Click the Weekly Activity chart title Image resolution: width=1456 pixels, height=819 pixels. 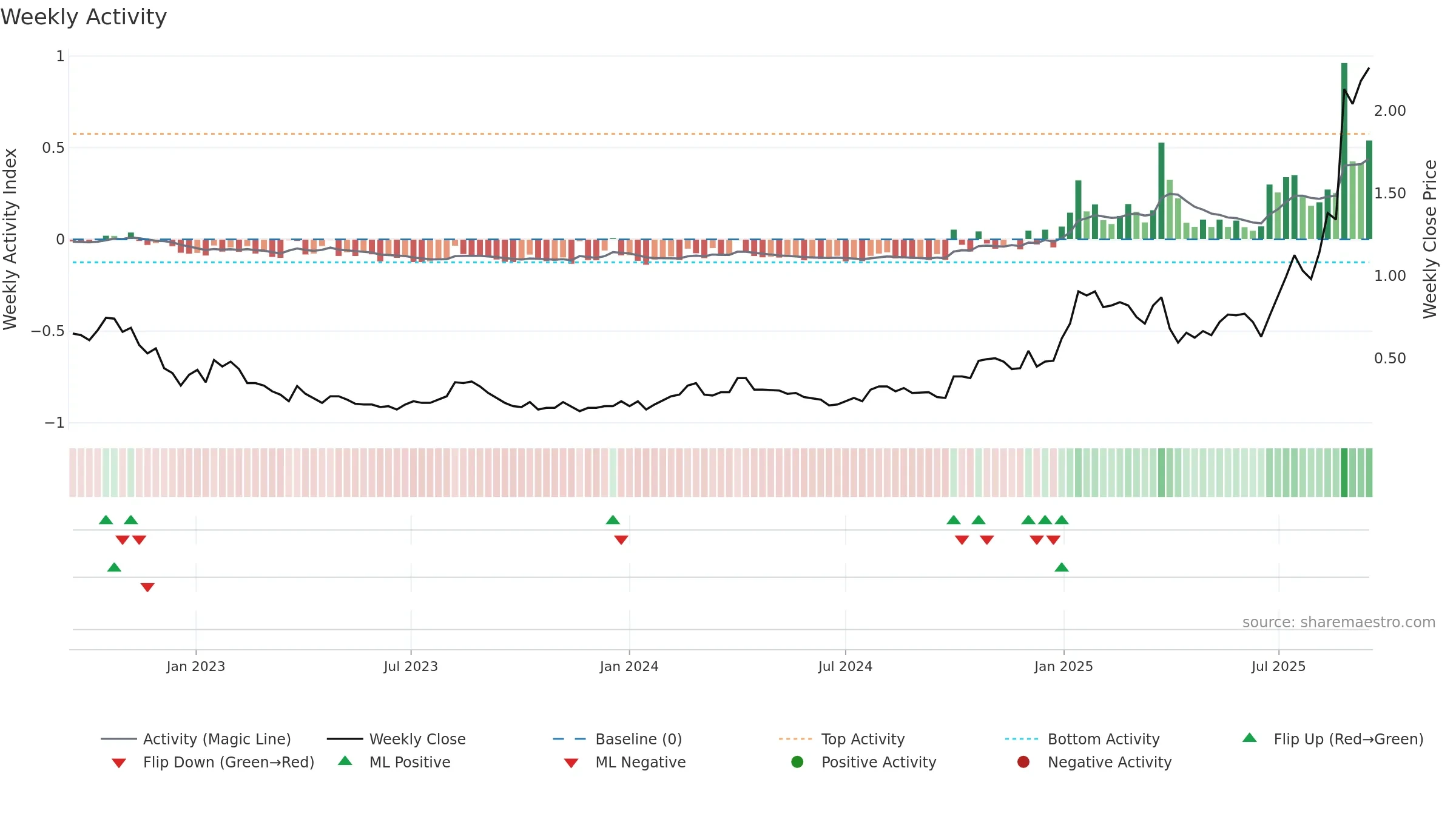pos(84,17)
